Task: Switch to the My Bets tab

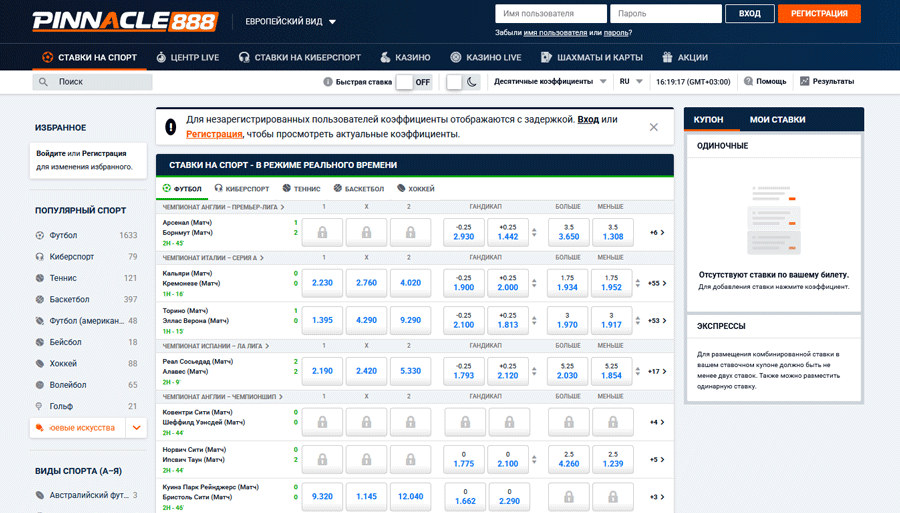Action: (x=777, y=120)
